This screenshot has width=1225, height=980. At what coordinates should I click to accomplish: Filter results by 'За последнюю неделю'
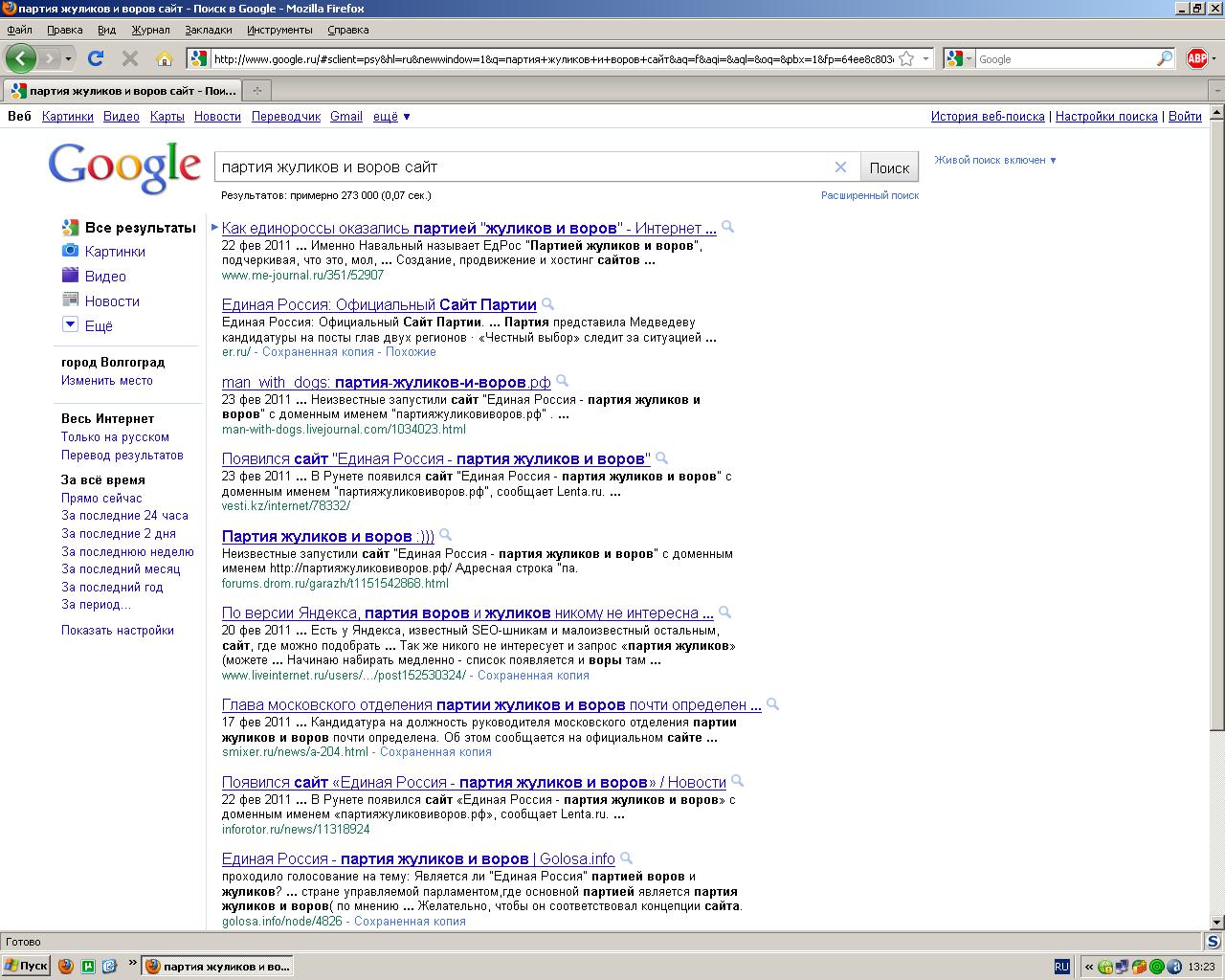tap(127, 551)
